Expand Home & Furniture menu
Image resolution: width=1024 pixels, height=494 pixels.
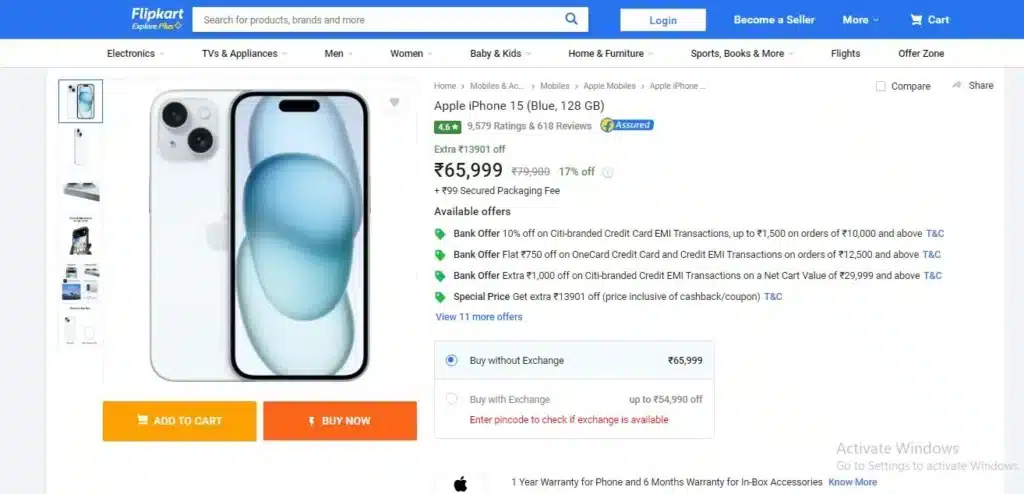point(610,54)
